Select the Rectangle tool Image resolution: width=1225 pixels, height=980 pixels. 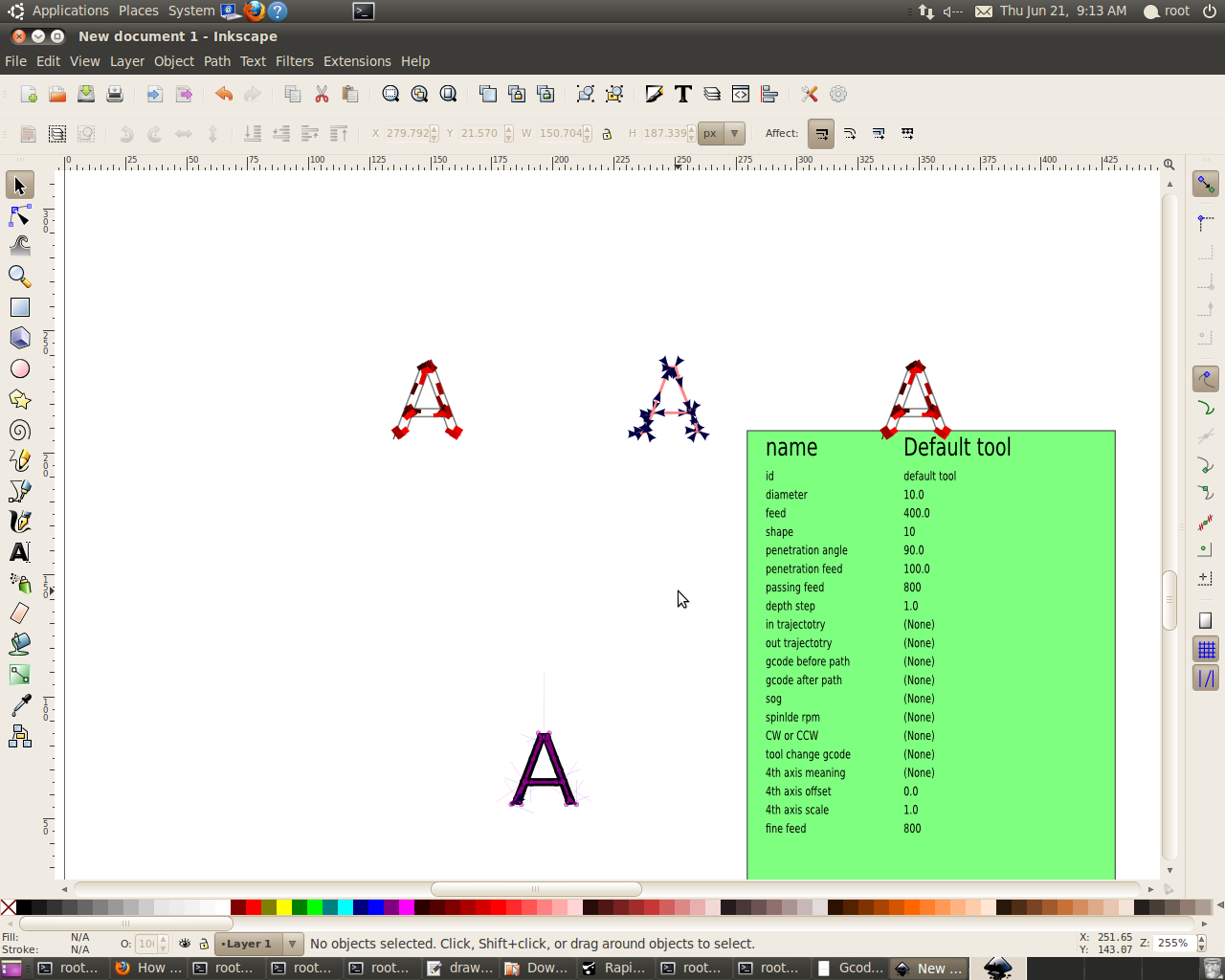pos(20,307)
